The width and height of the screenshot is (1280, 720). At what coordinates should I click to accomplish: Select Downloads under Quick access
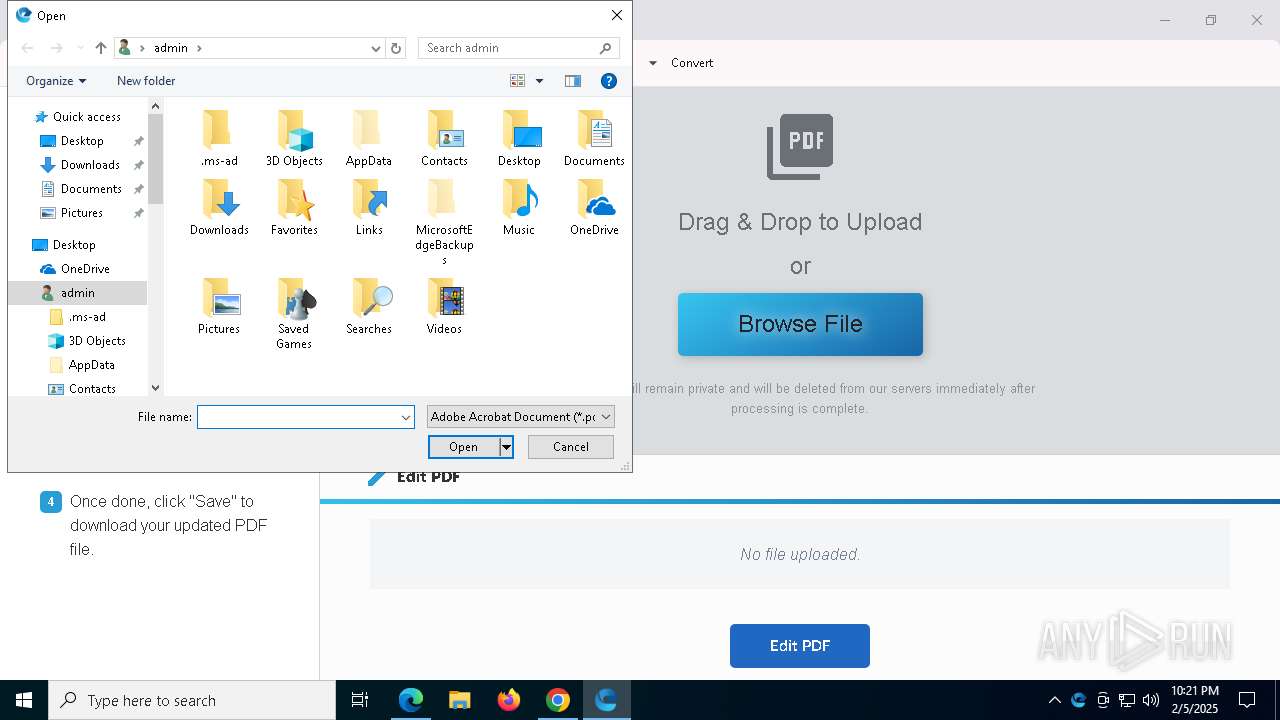(90, 165)
